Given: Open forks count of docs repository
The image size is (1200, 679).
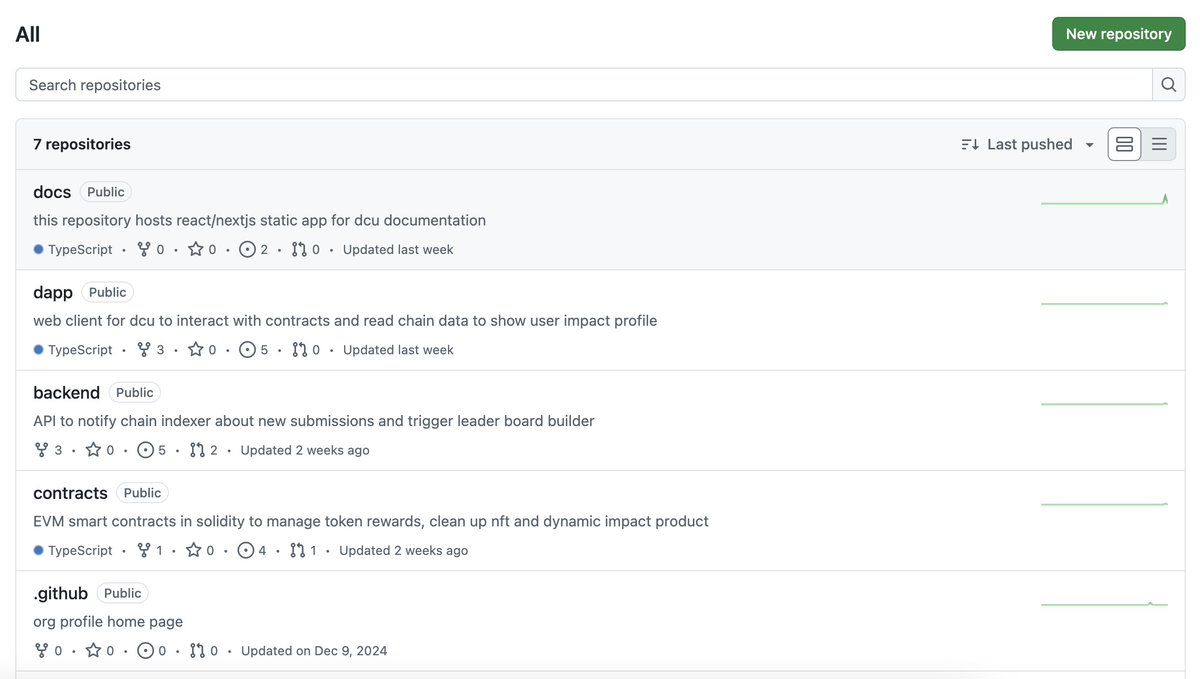Looking at the screenshot, I should coord(151,250).
